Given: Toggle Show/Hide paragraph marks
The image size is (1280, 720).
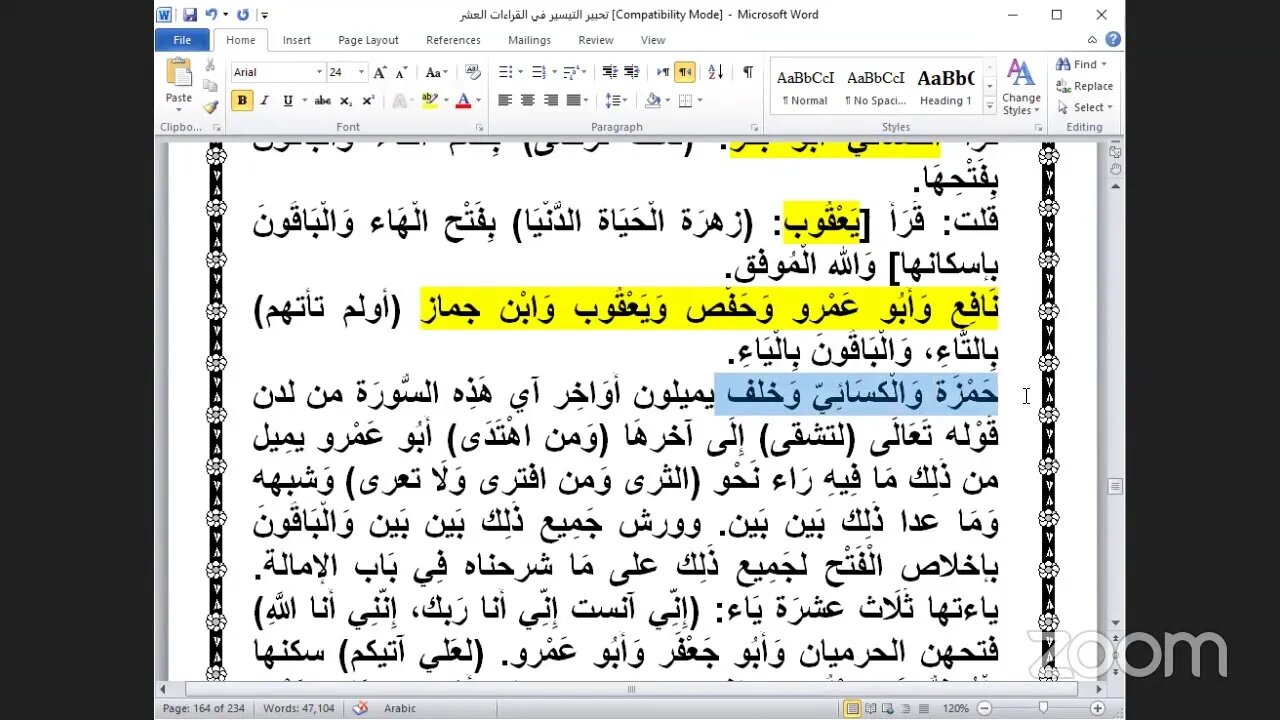Looking at the screenshot, I should pos(747,72).
